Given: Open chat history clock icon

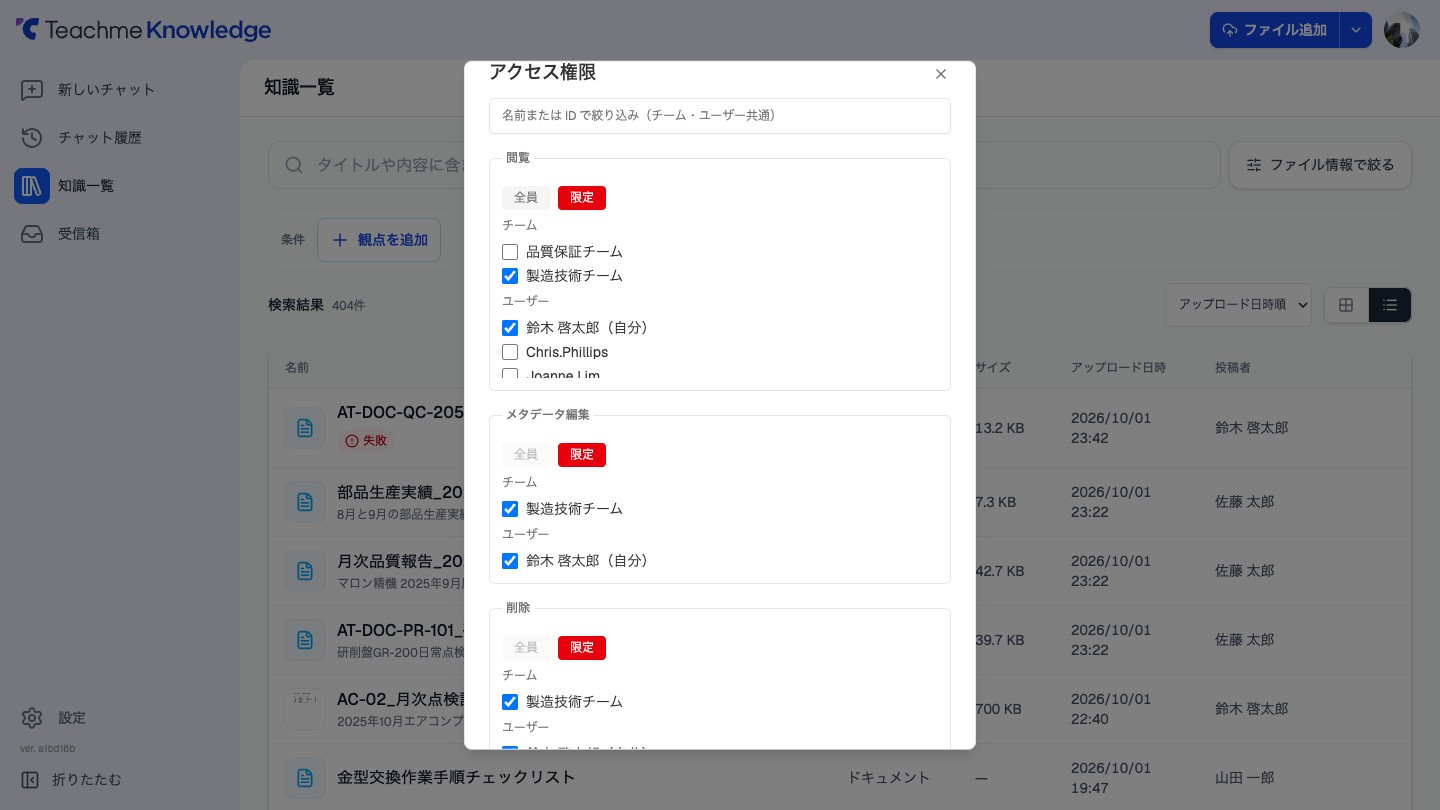Looking at the screenshot, I should [x=32, y=138].
